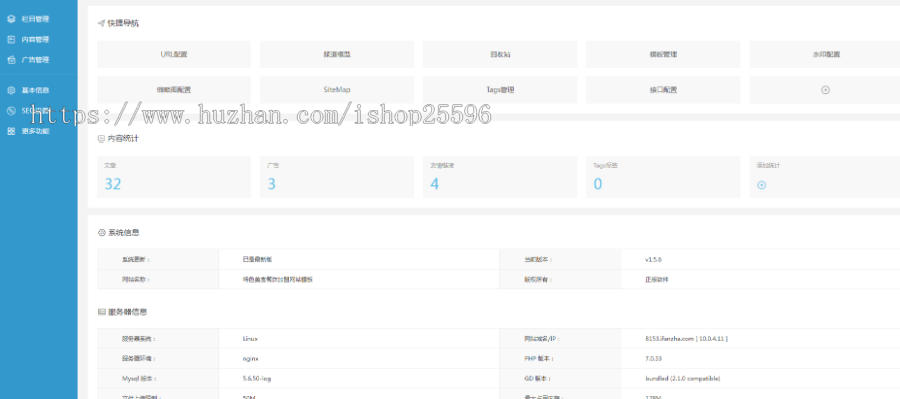This screenshot has height=399, width=900.
Task: Click the 快捷导航 heading text
Action: [122, 24]
